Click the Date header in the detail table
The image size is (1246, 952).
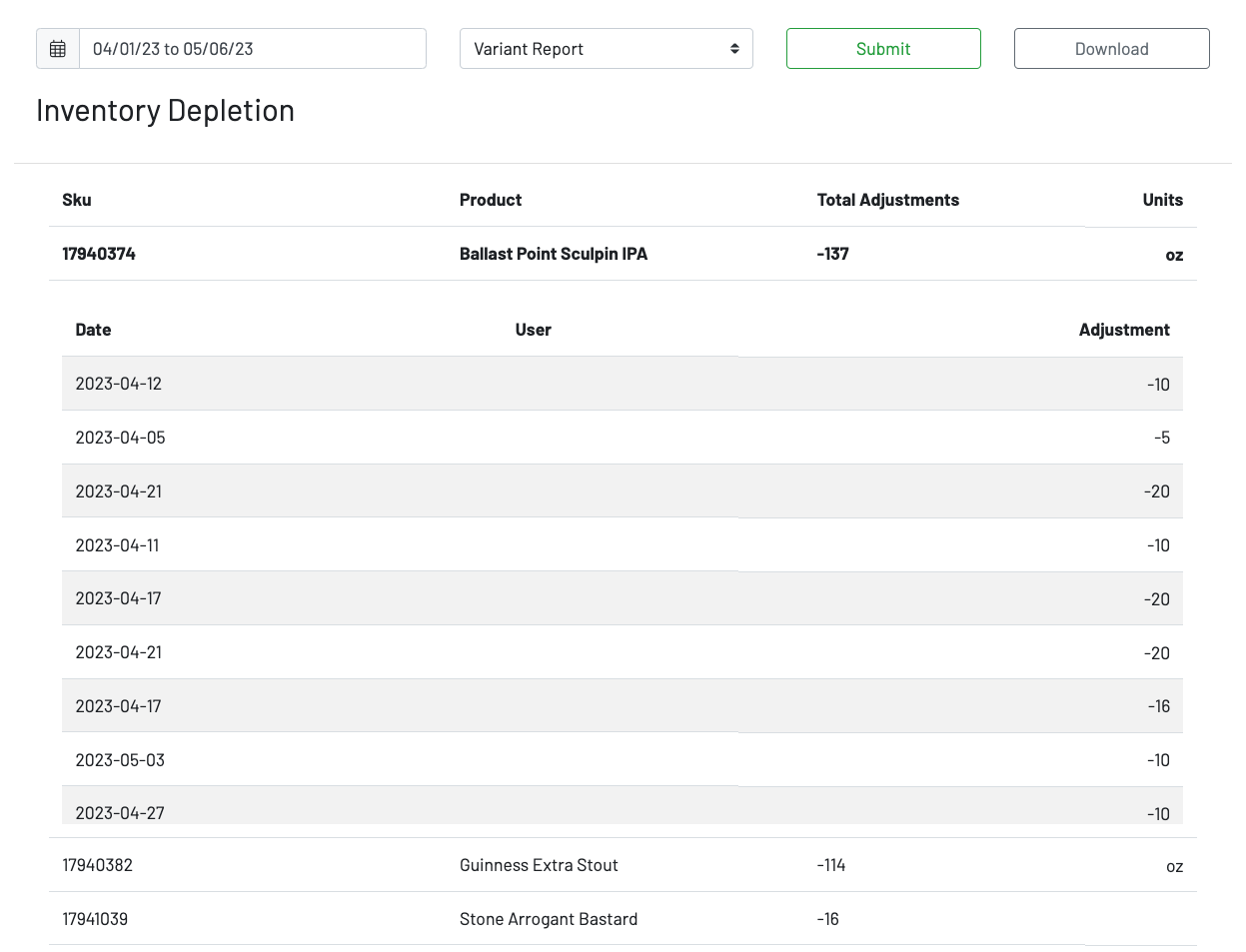[93, 330]
